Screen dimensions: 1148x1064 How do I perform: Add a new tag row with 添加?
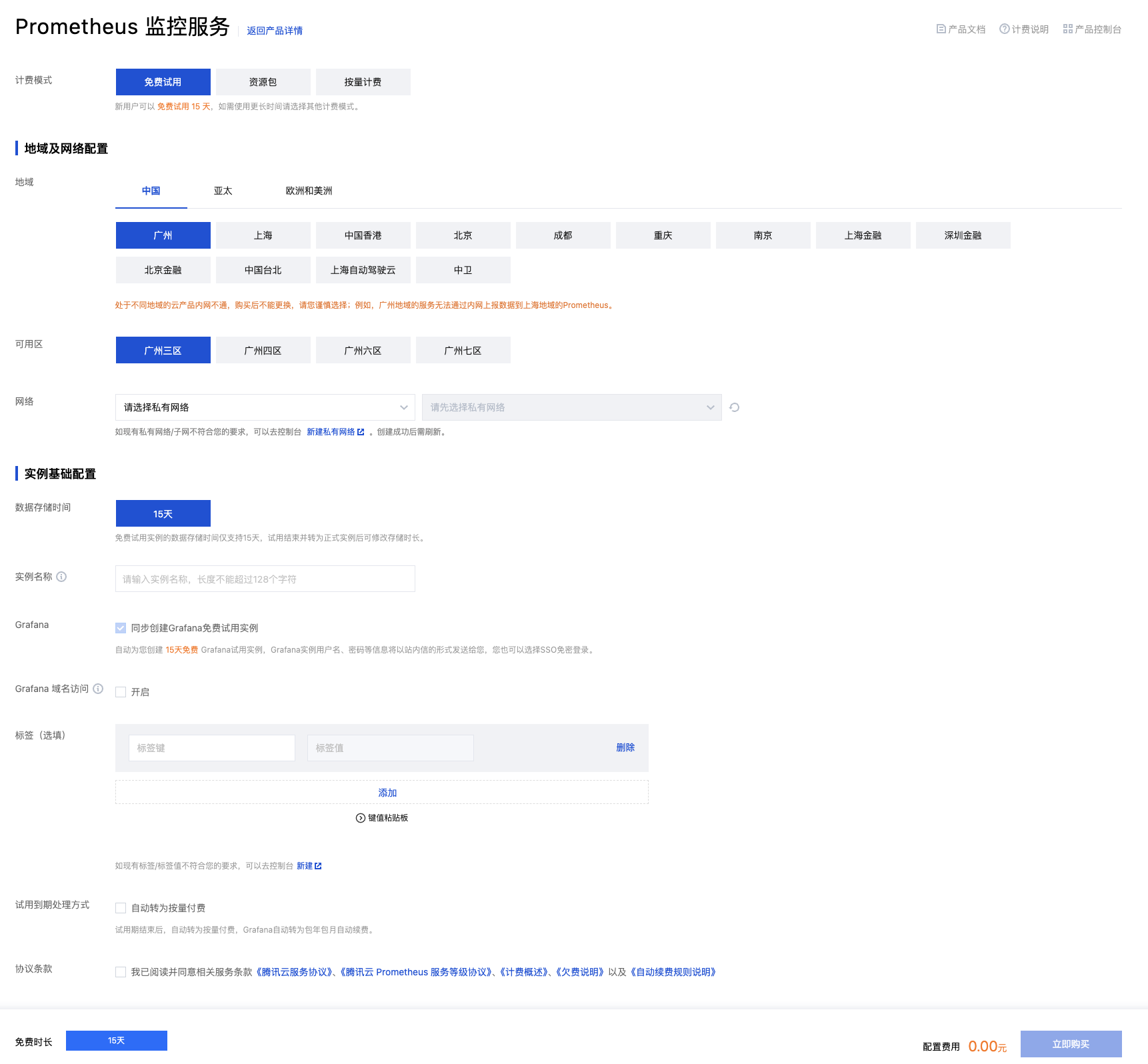[x=382, y=793]
